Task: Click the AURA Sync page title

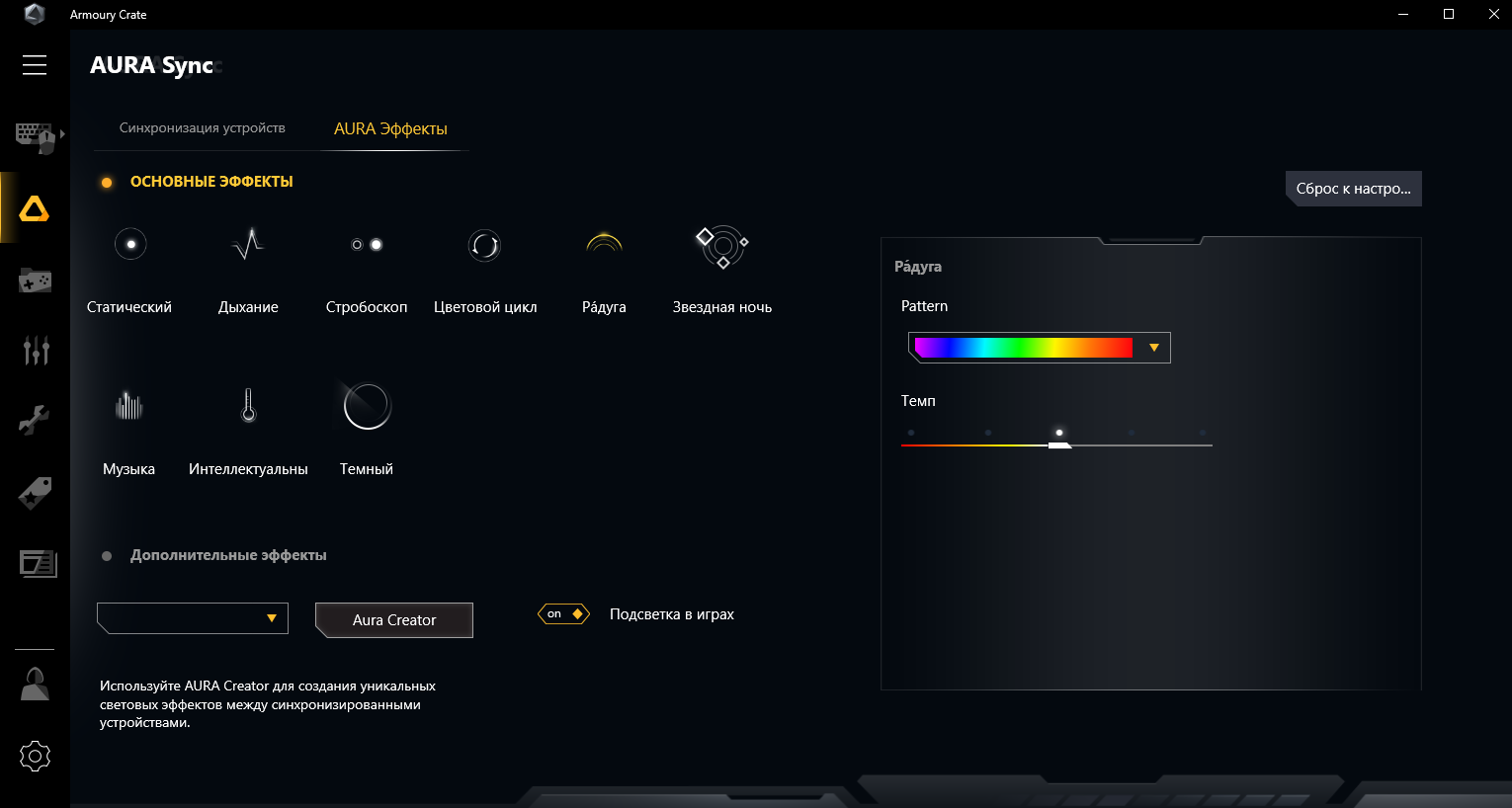Action: 152,65
